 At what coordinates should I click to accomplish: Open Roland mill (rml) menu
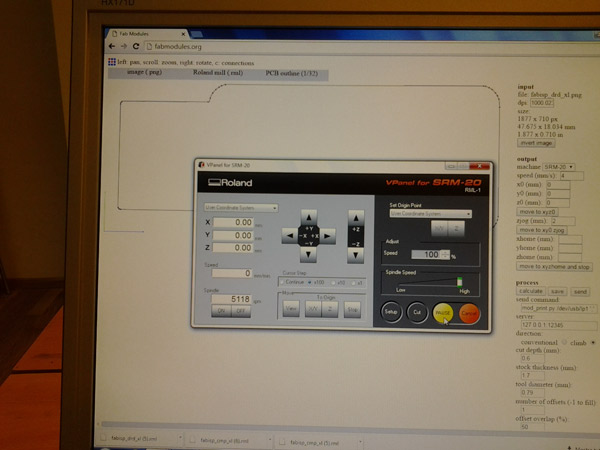tap(218, 73)
